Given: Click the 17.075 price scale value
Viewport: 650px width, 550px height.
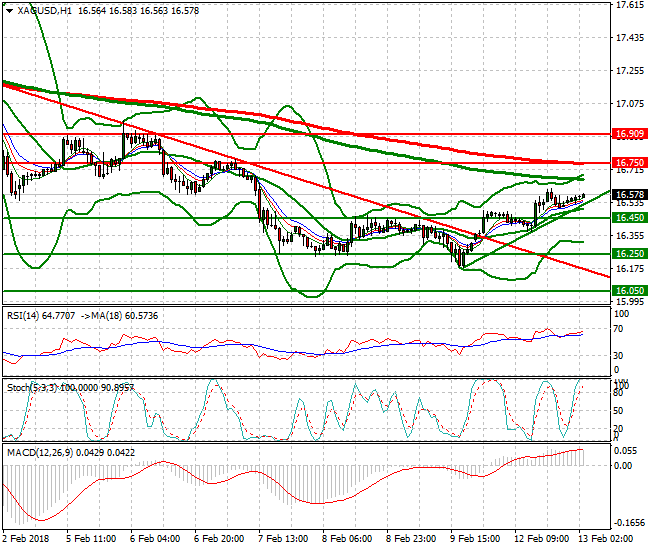Looking at the screenshot, I should 630,104.
